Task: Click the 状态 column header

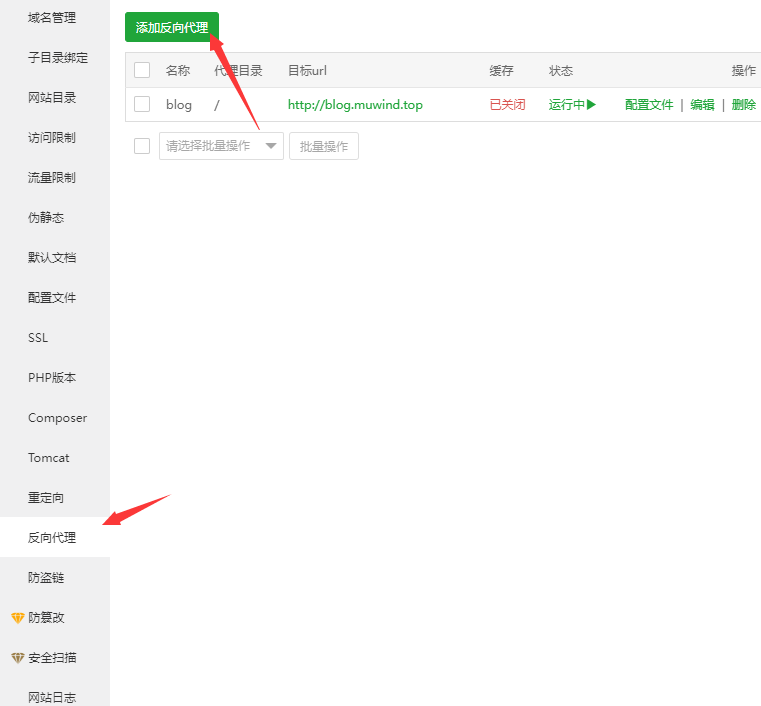Action: point(561,71)
